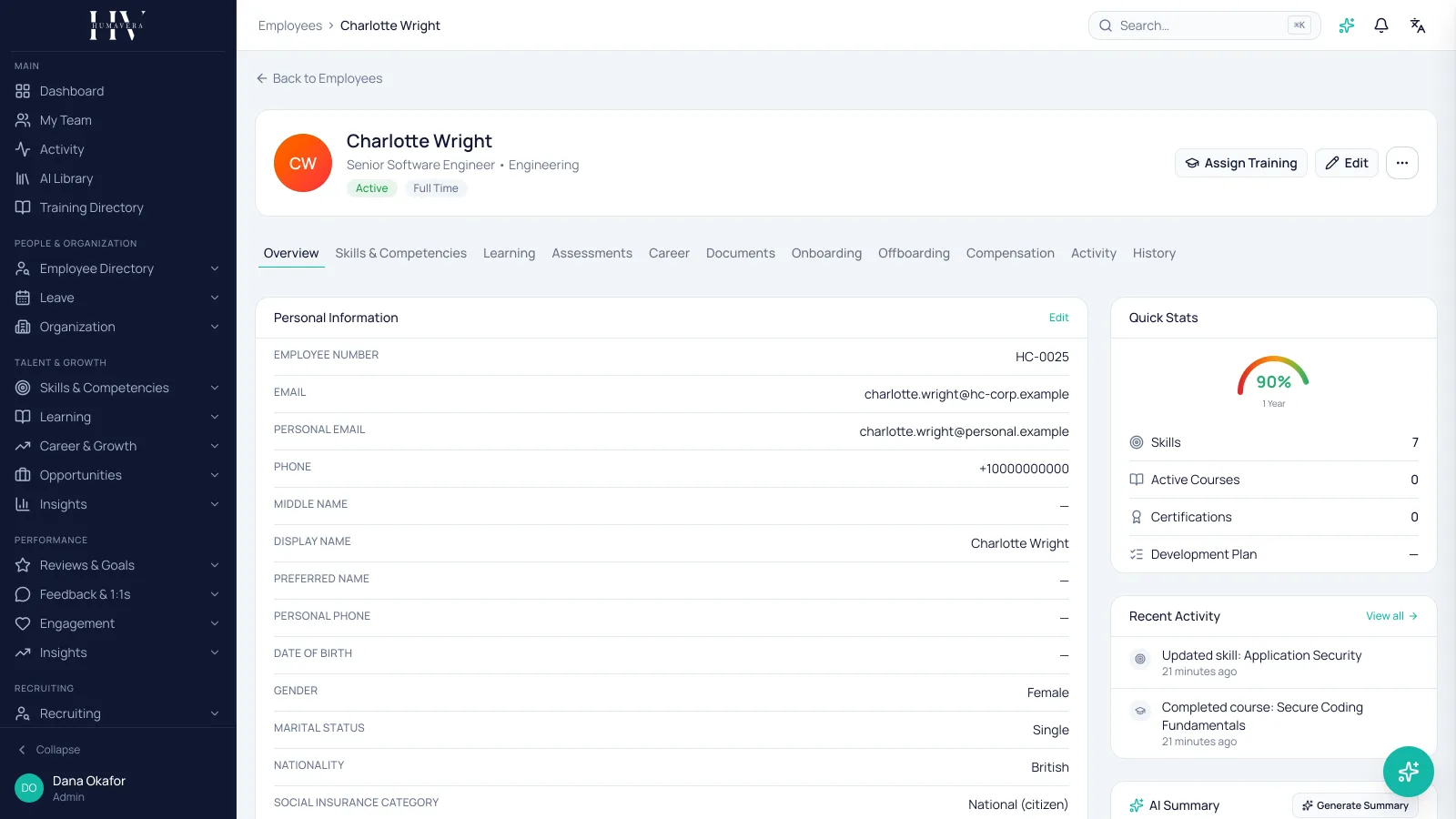
Task: Click the Active status badge
Action: pyautogui.click(x=371, y=188)
